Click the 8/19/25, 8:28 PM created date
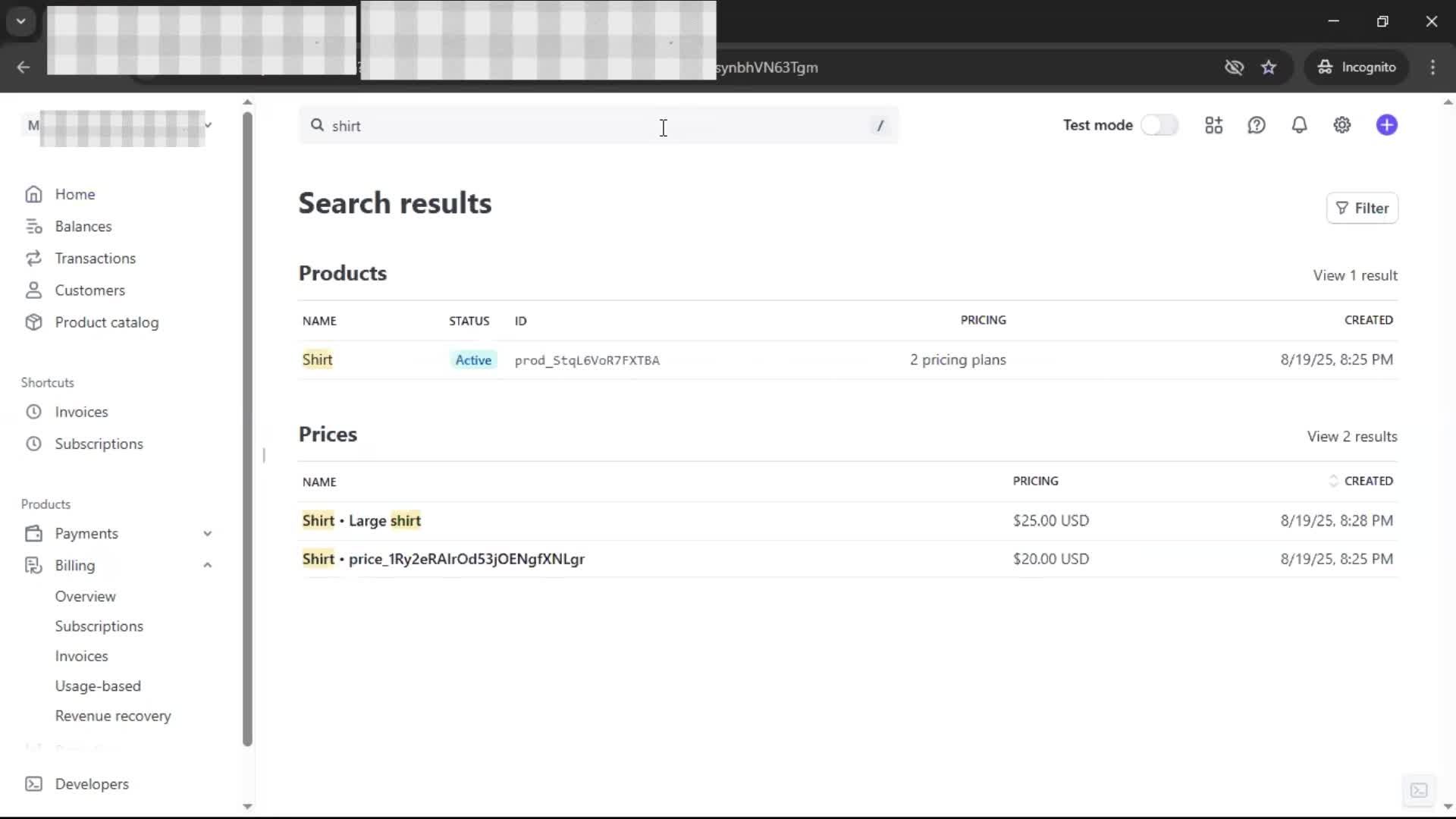Viewport: 1456px width, 819px height. 1336,520
